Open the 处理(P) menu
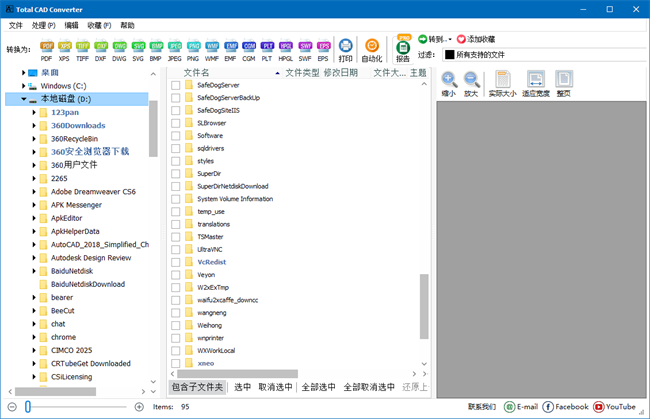650x419 pixels. click(x=44, y=25)
